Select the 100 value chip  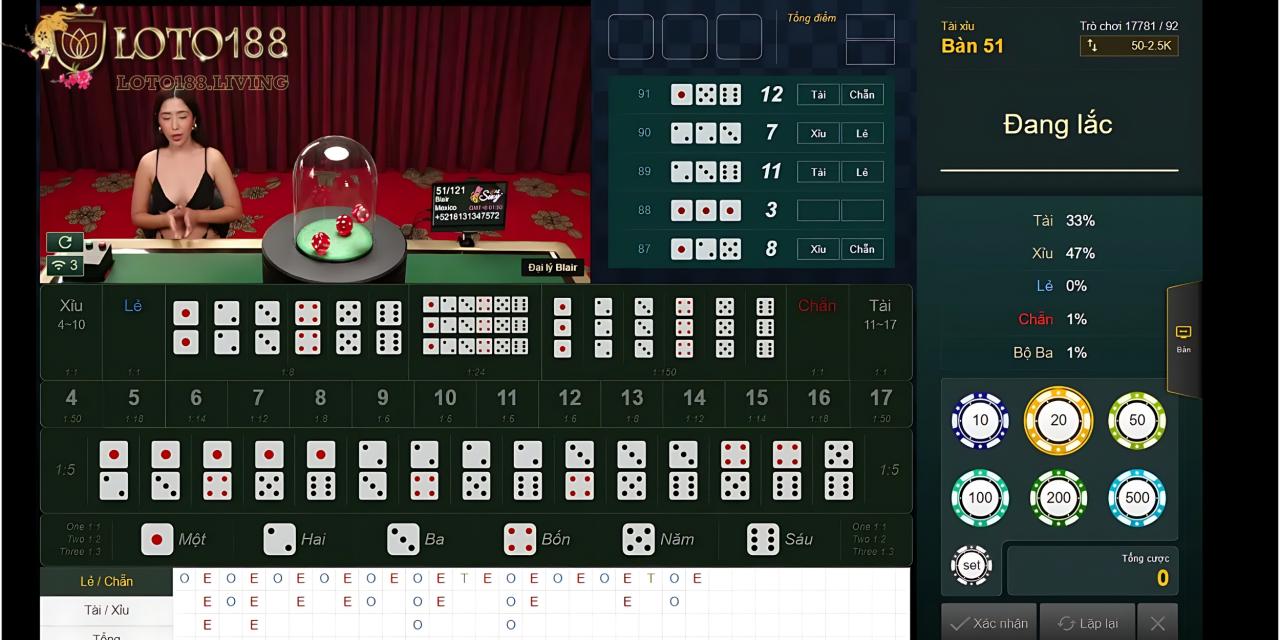979,497
